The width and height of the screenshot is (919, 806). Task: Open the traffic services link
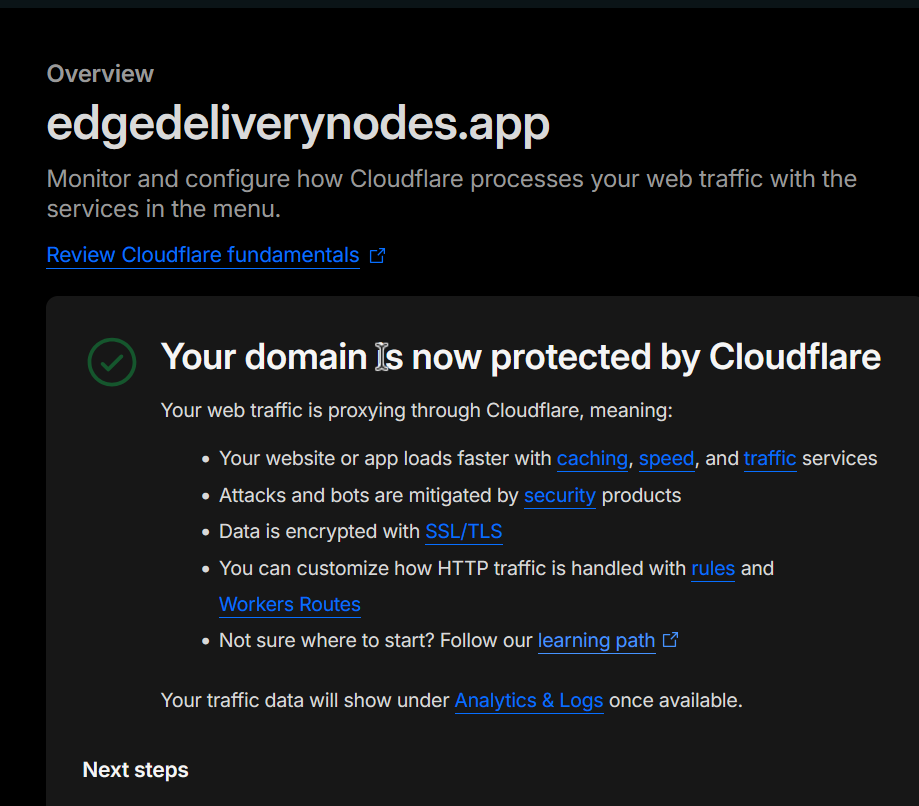click(770, 458)
